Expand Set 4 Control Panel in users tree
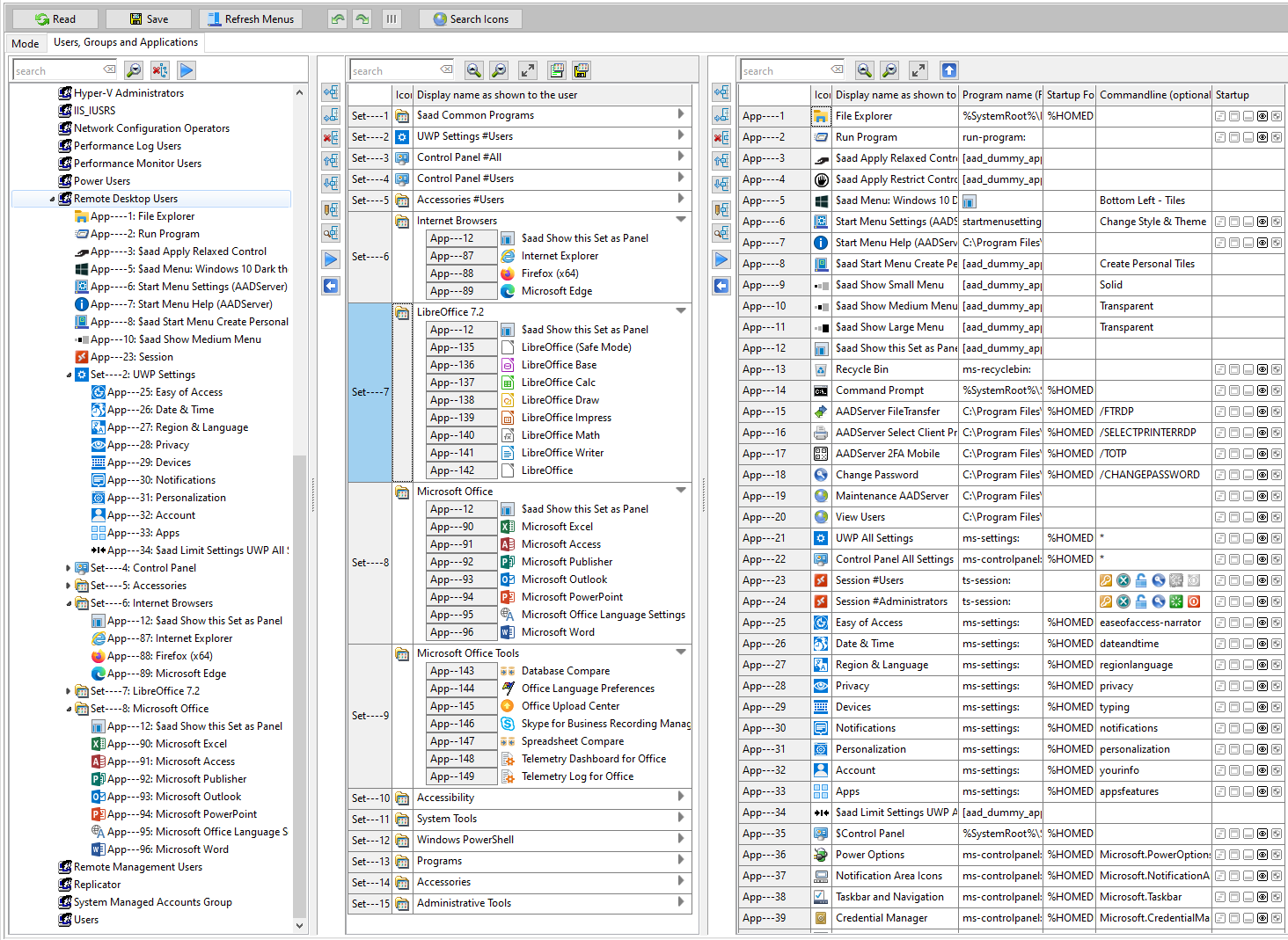This screenshot has height=940, width=1288. [69, 568]
